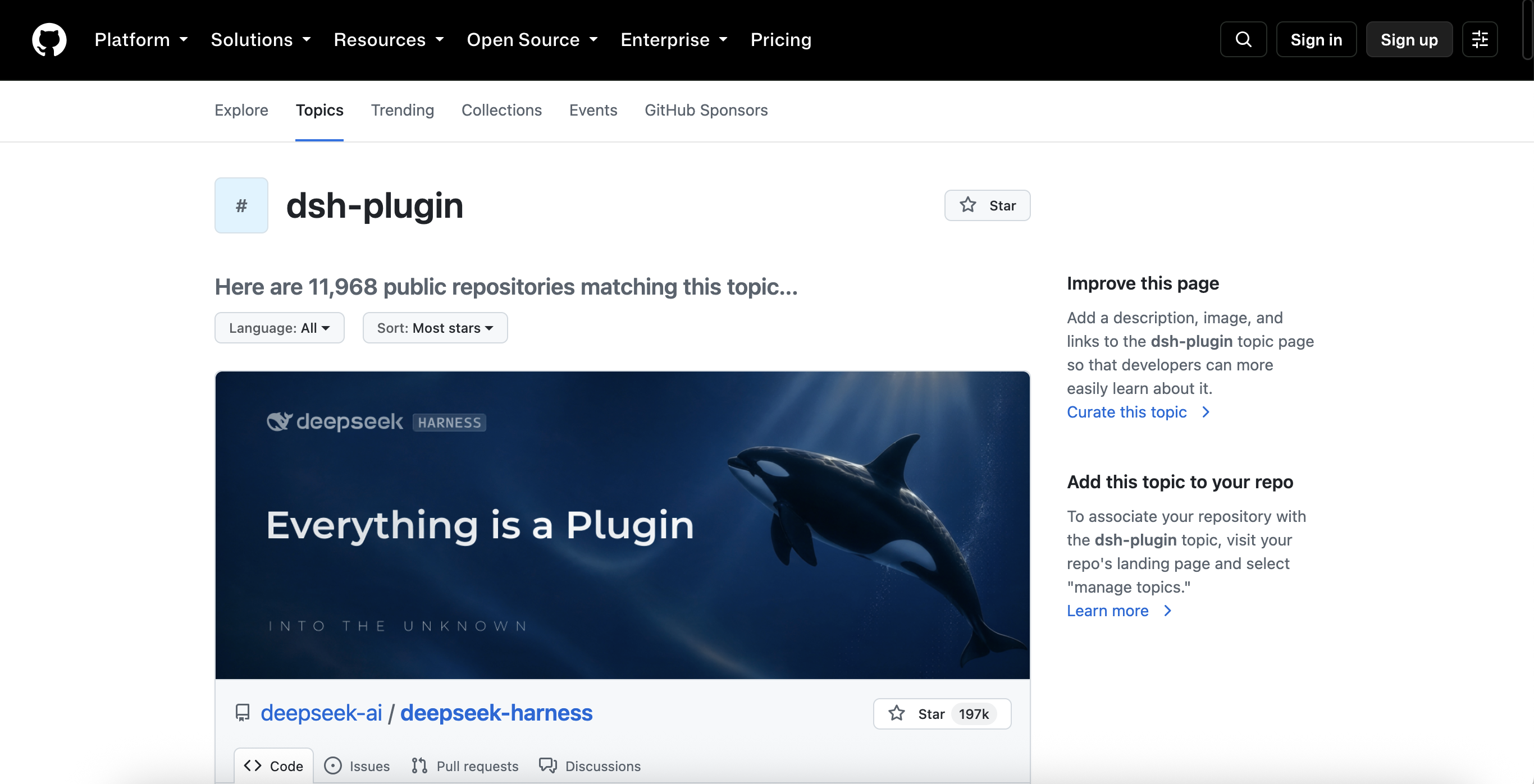Open the Sort: Most stars dropdown
This screenshot has height=784, width=1534.
[x=435, y=328]
